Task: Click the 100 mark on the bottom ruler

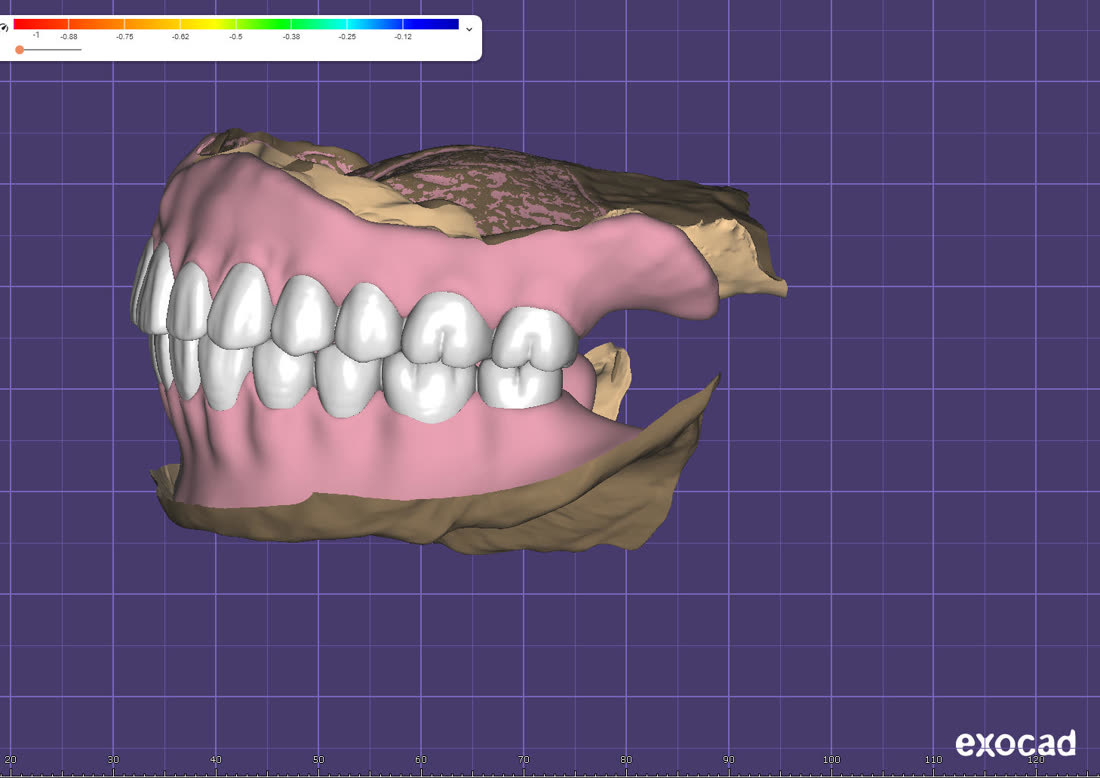Action: click(831, 760)
